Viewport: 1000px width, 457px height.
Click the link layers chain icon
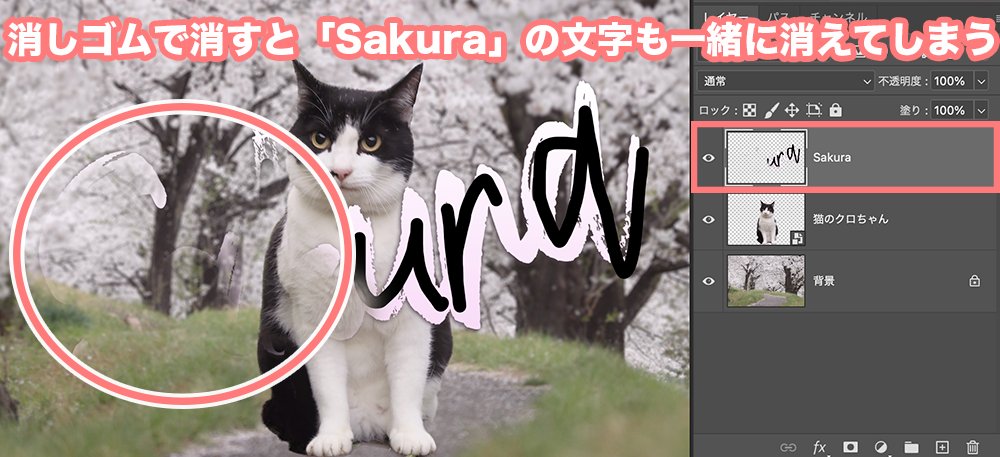tap(789, 447)
